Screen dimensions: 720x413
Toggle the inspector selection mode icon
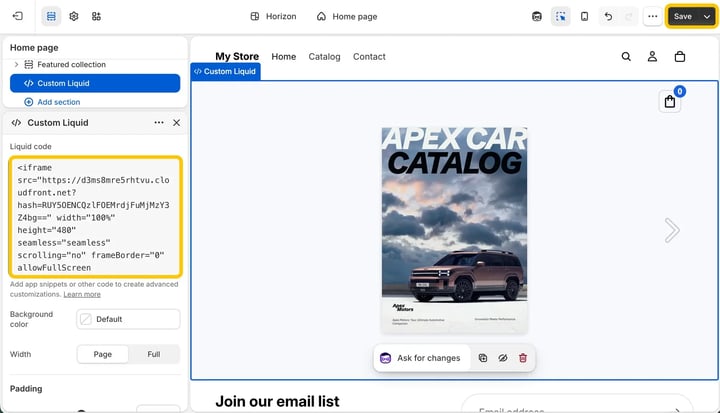(x=560, y=17)
